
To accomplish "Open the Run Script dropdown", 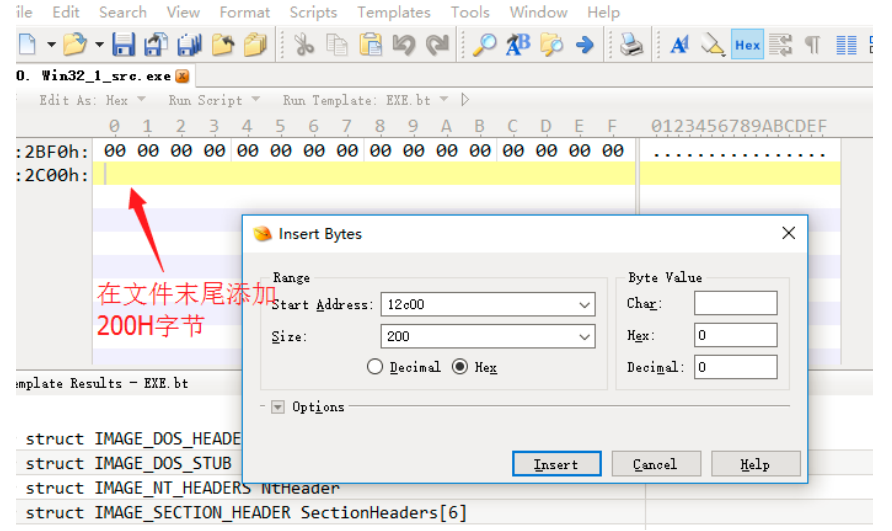I will (x=214, y=100).
